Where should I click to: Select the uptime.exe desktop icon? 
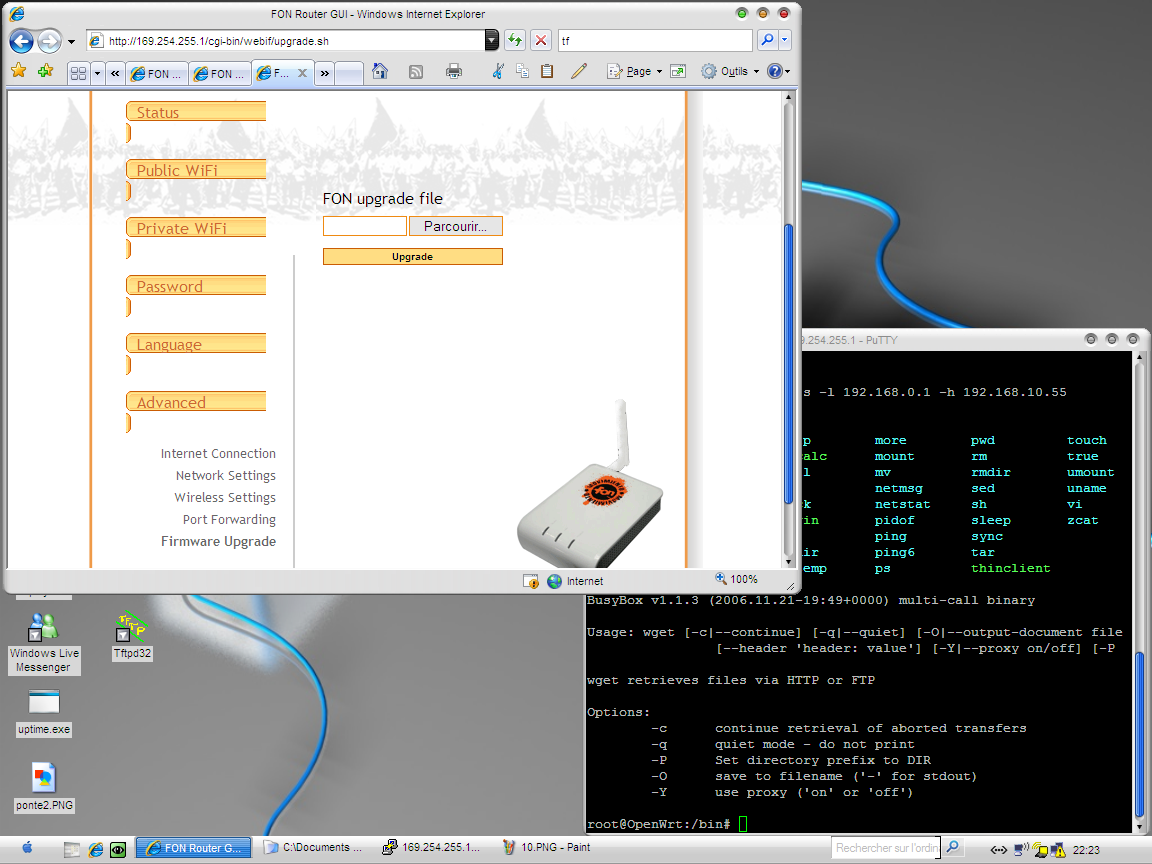44,713
